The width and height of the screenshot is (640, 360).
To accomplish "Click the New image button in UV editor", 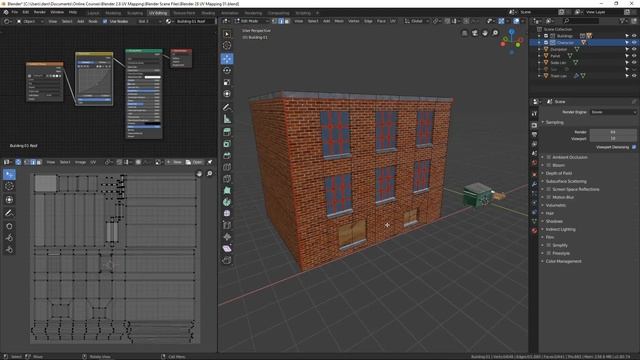I will 174,162.
